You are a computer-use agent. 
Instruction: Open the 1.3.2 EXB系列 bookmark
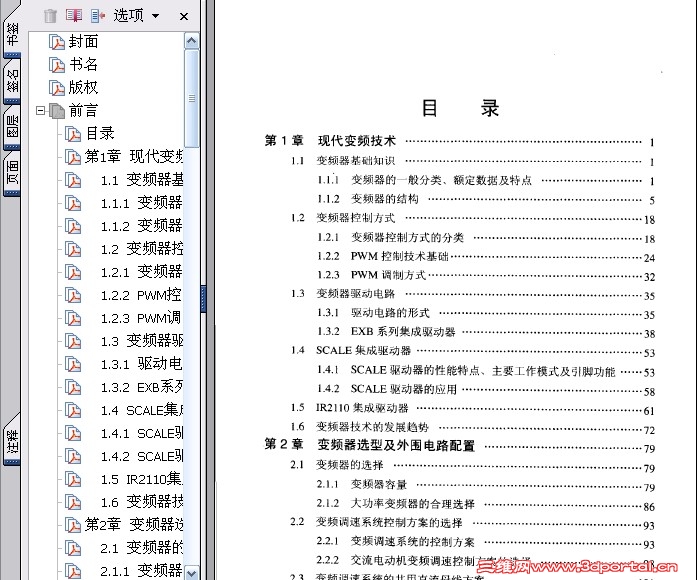coord(142,387)
